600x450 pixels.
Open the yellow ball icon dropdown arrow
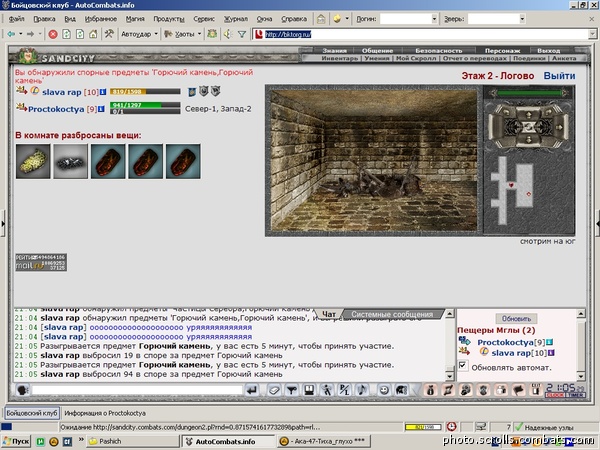tap(347, 18)
